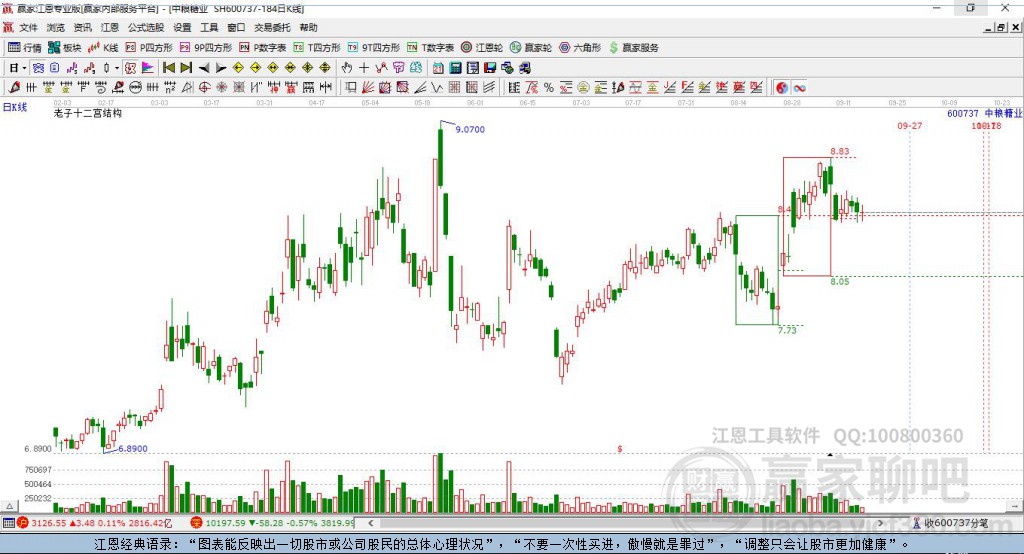Select the first yellow diamond left-arrow icon
This screenshot has width=1024, height=554.
(238, 67)
